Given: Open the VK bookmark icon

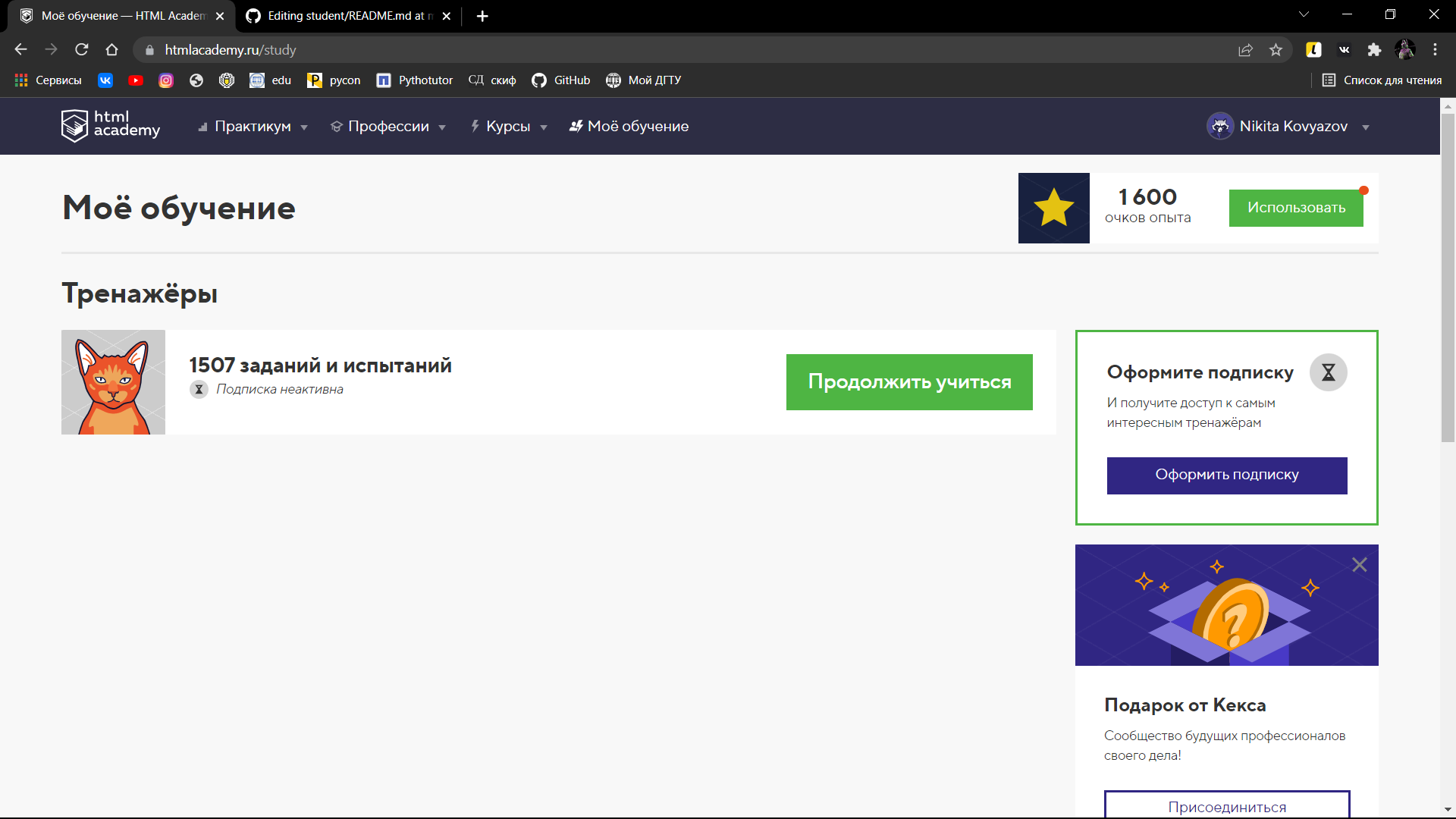Looking at the screenshot, I should pos(105,80).
